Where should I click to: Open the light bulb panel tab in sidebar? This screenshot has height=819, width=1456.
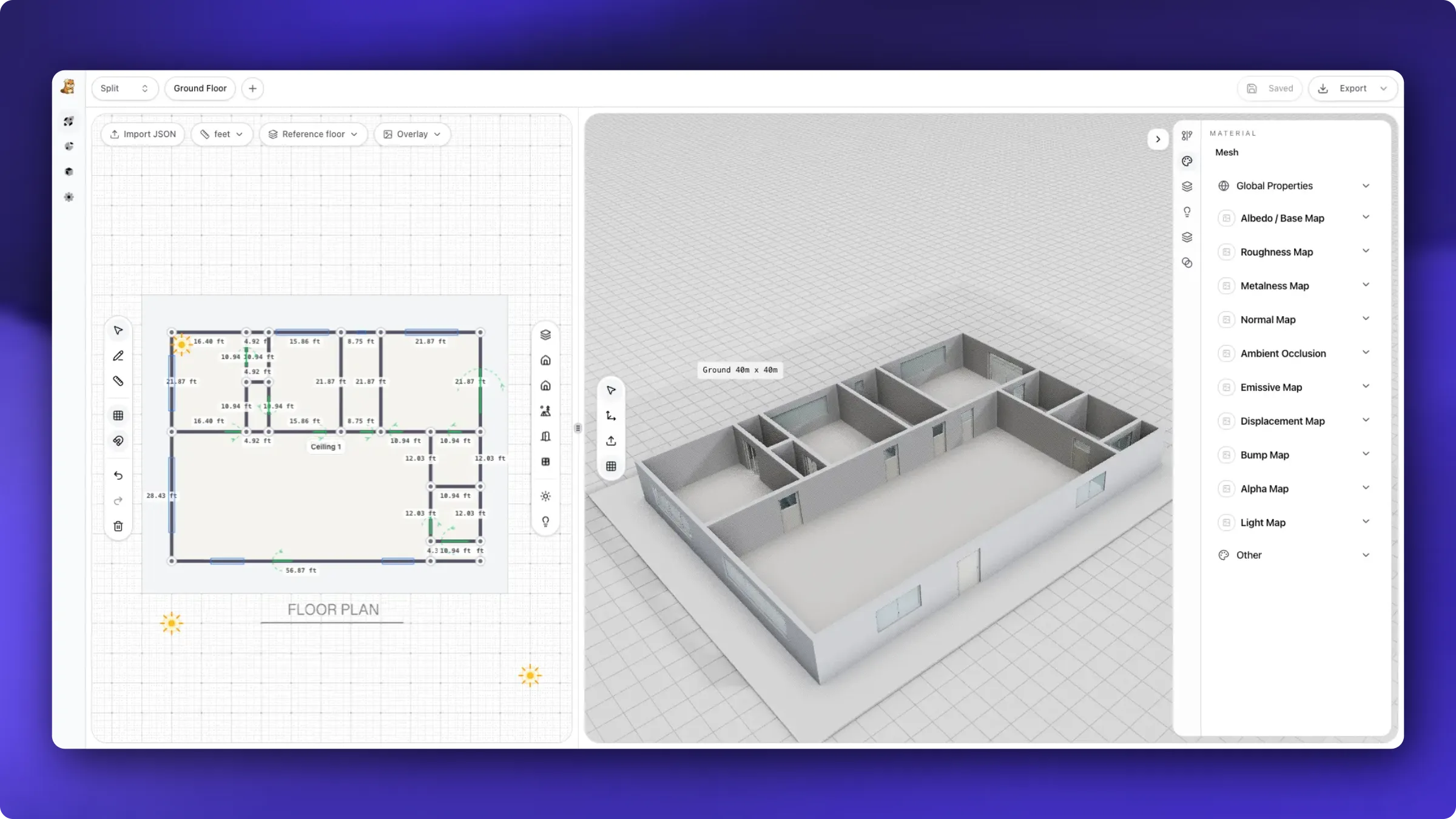[x=1187, y=212]
